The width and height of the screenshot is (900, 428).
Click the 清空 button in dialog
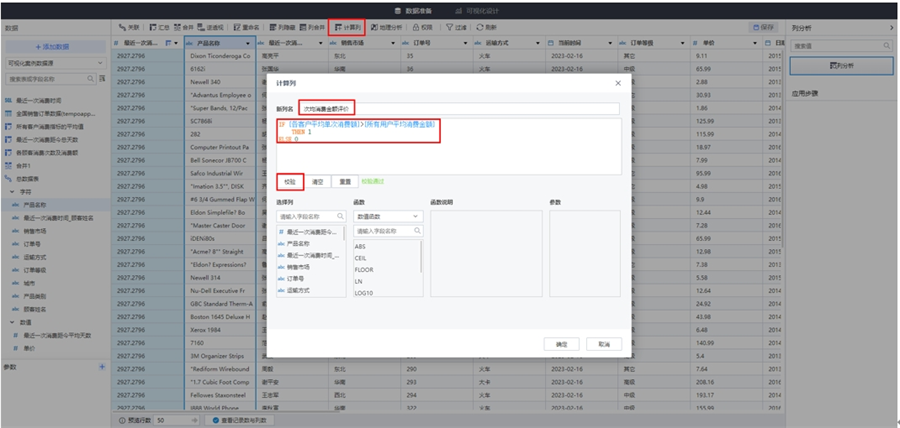click(317, 182)
